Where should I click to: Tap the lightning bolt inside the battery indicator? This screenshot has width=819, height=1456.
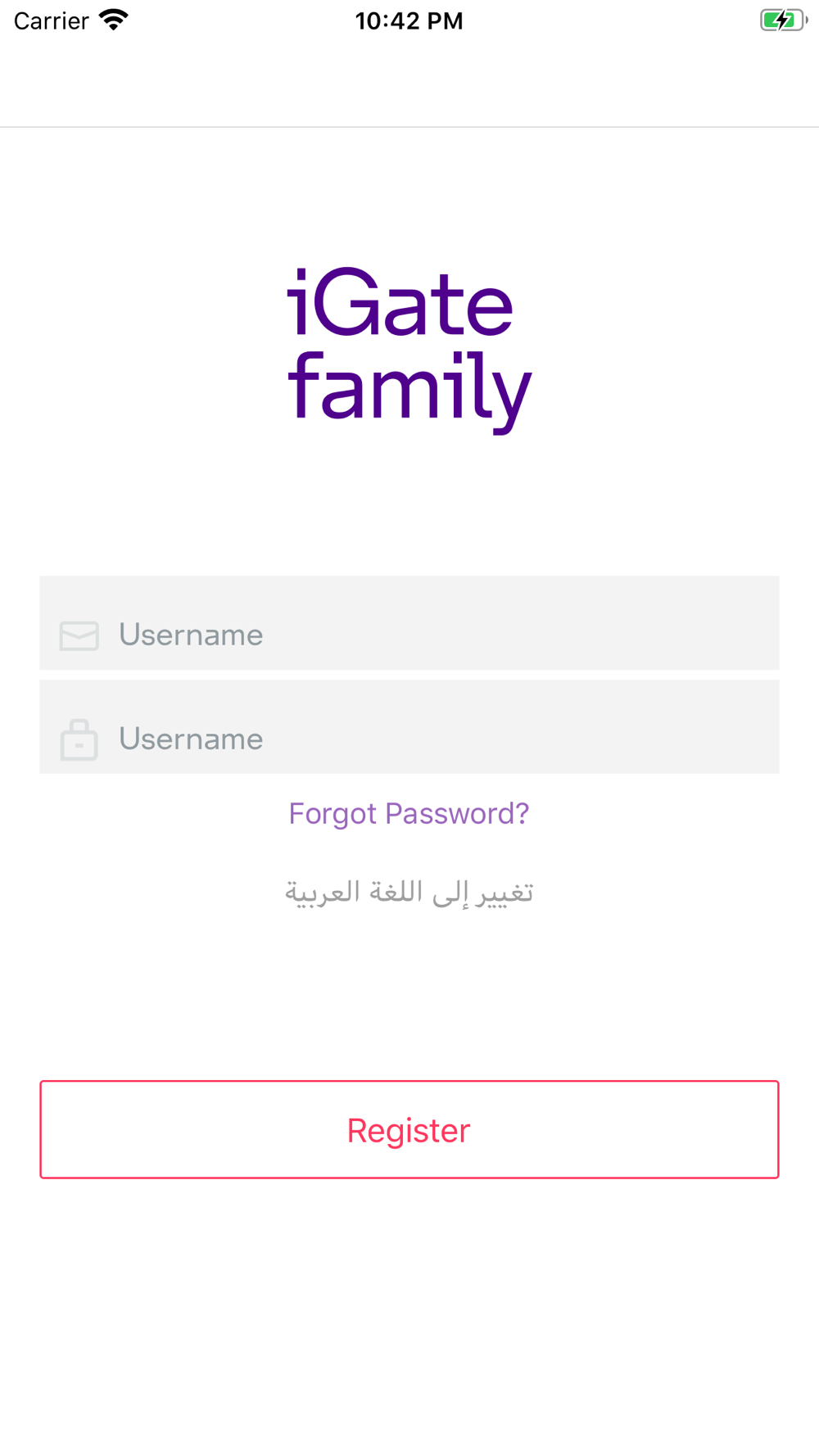pos(781,20)
